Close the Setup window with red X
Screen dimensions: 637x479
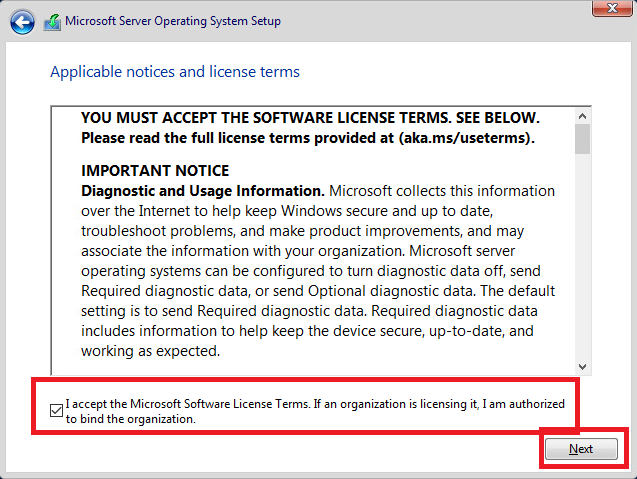[x=604, y=8]
